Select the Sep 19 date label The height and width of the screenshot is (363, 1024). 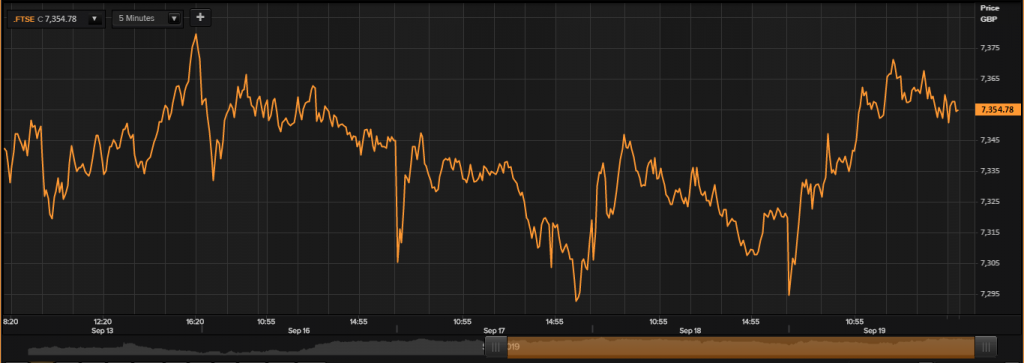pos(874,331)
